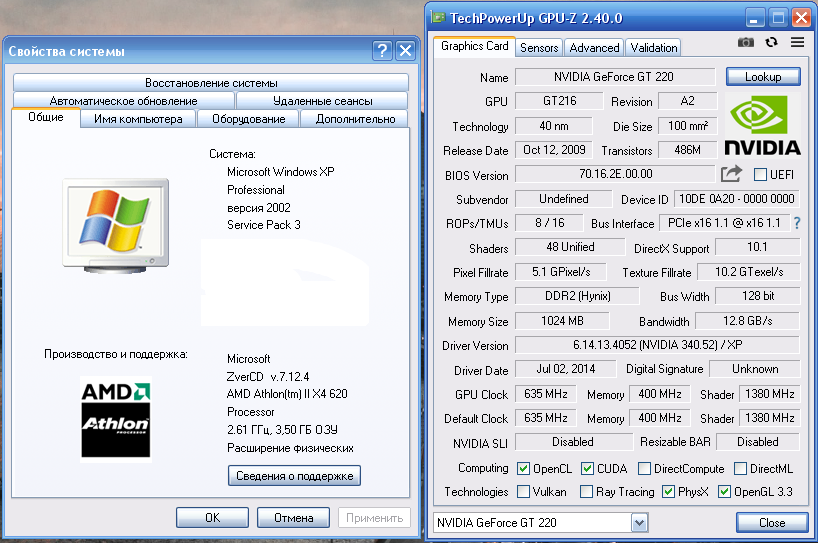Close the System Properties window
This screenshot has height=543, width=818.
coord(405,51)
